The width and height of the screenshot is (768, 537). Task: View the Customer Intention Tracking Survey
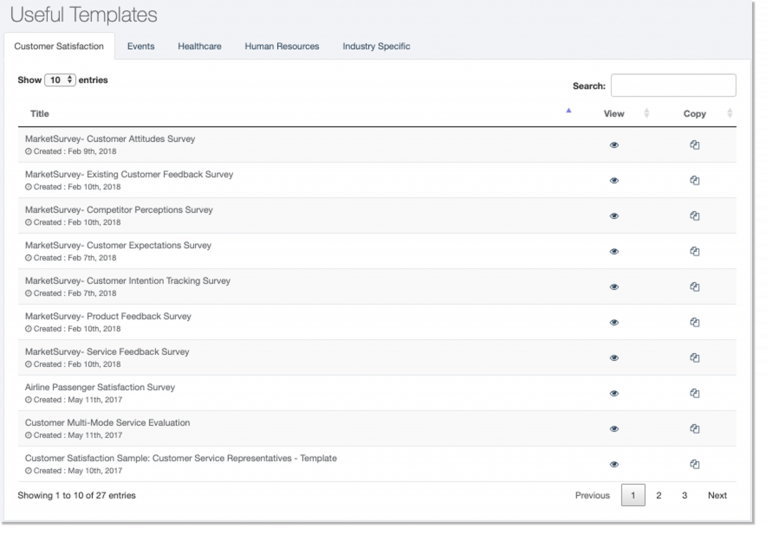(x=614, y=287)
